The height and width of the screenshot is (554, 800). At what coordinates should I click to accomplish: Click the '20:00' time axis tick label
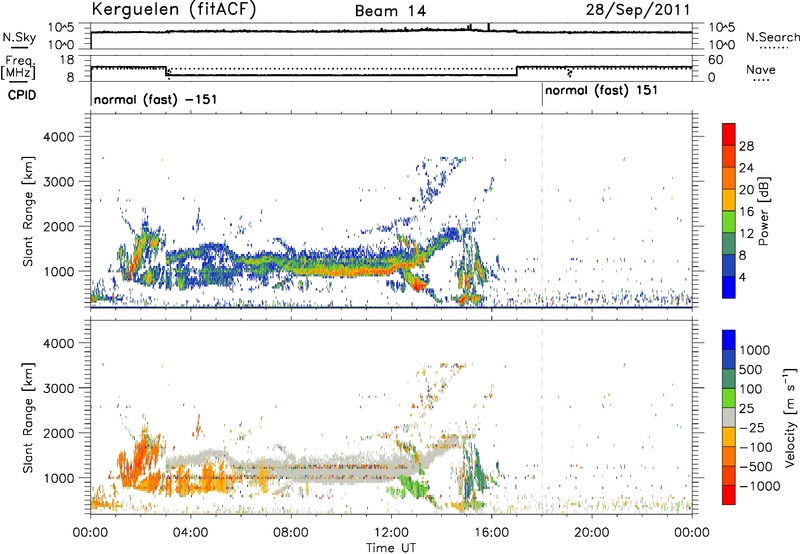pyautogui.click(x=592, y=533)
